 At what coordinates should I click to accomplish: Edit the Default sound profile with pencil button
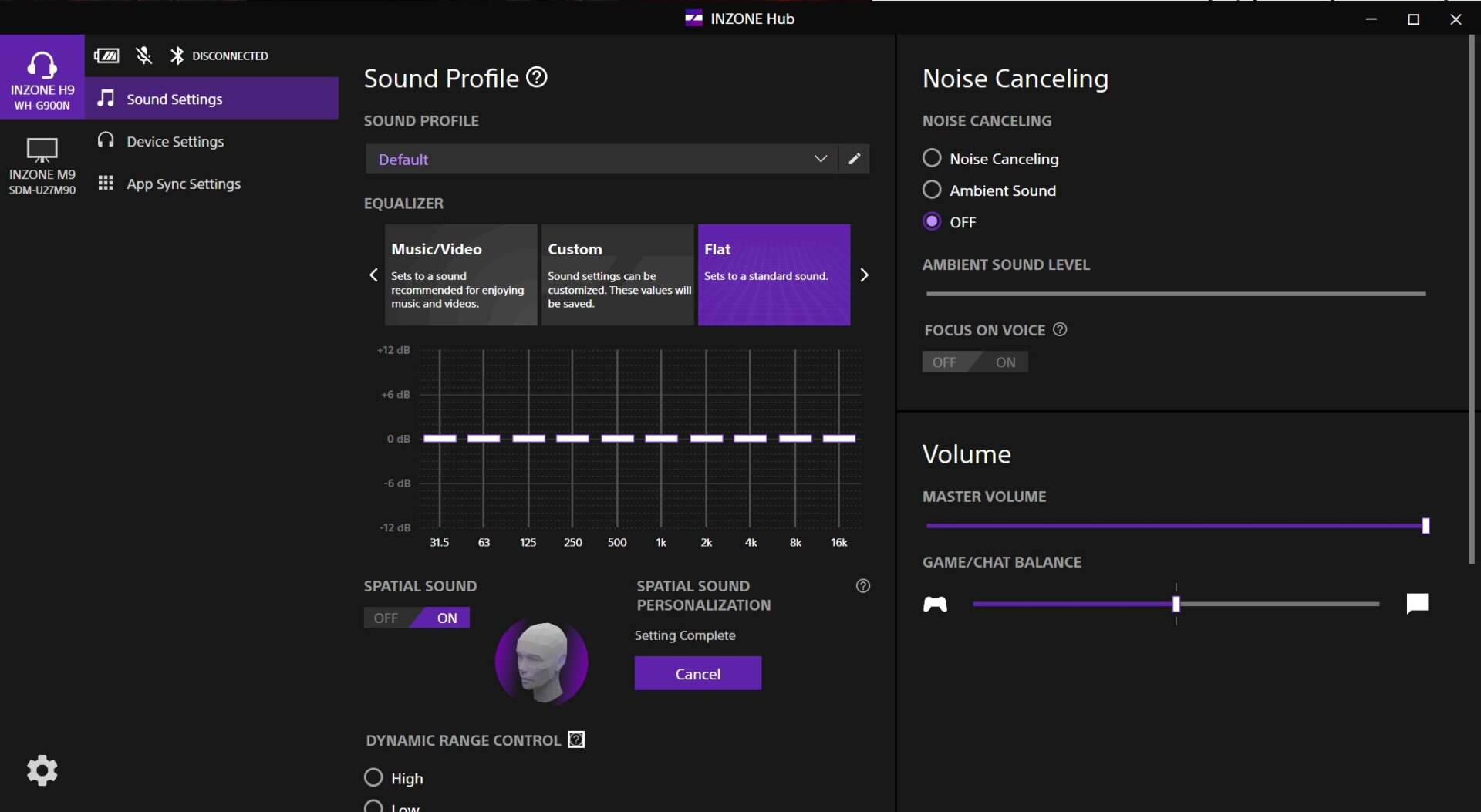coord(854,158)
